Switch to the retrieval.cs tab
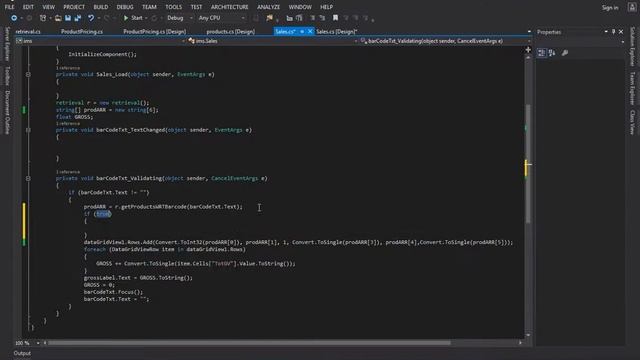 pos(28,31)
